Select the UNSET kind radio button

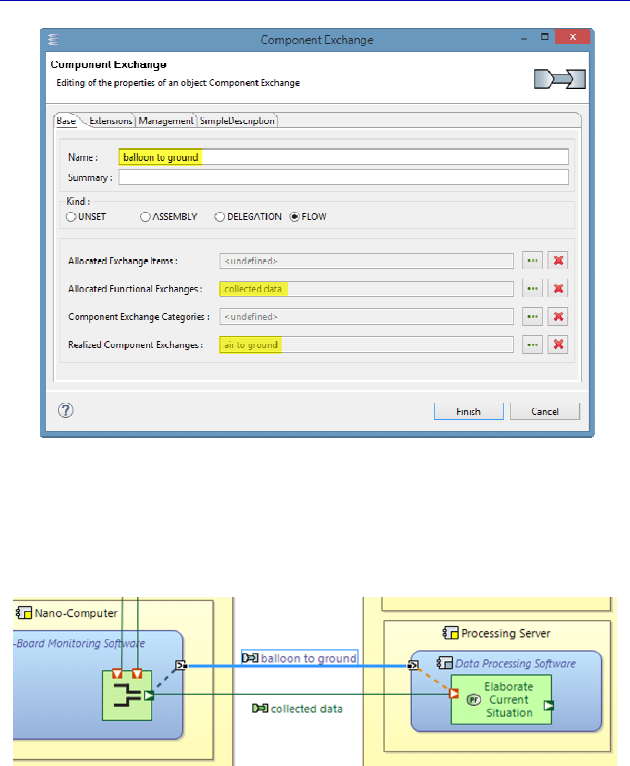point(71,217)
